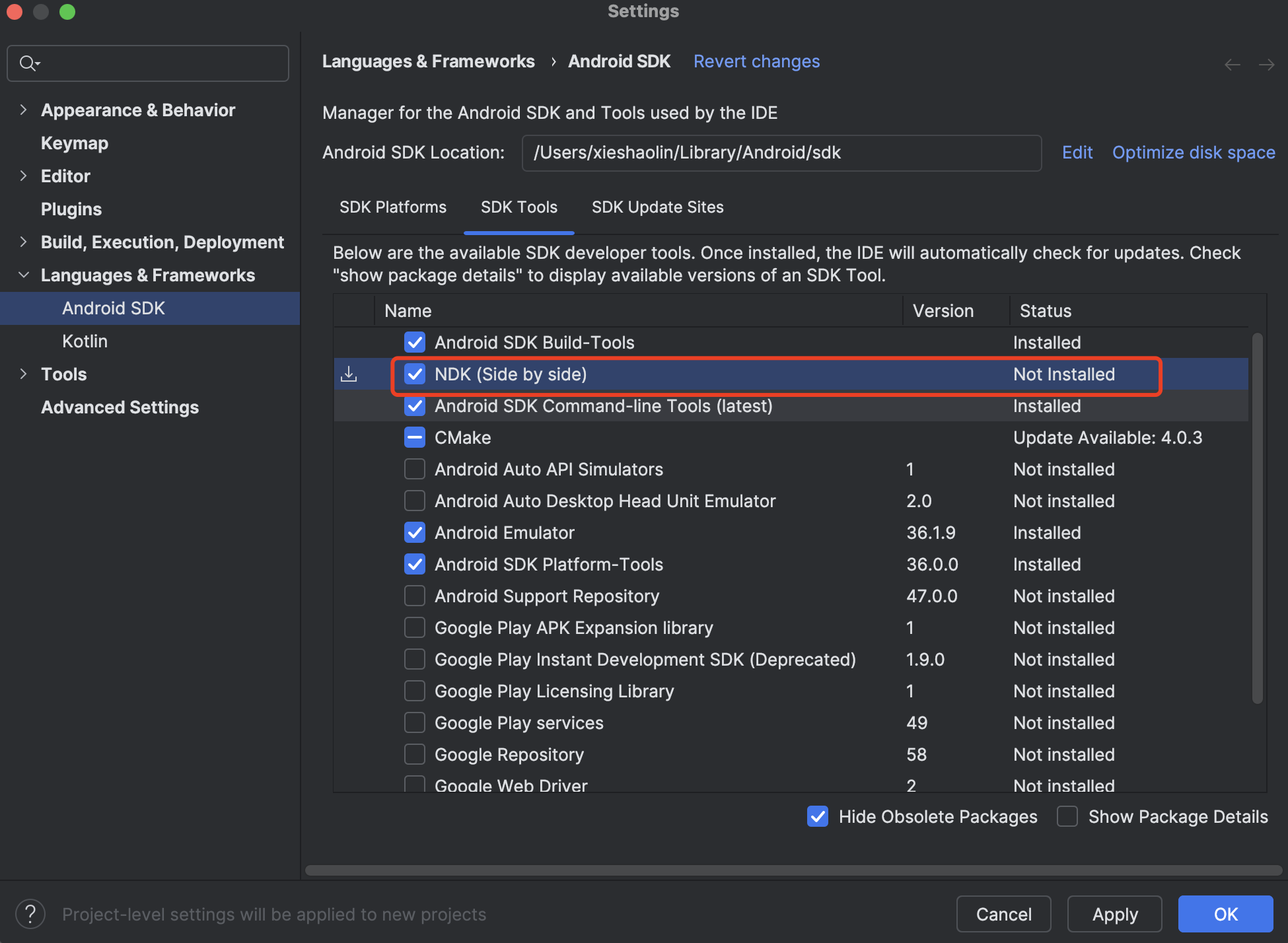Select Android Emulator version 36.1.9 cell

coord(931,533)
